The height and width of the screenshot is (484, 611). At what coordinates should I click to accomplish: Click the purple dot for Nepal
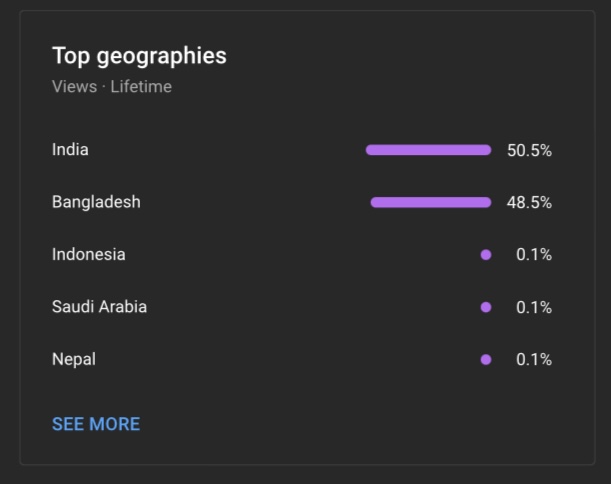(x=486, y=359)
